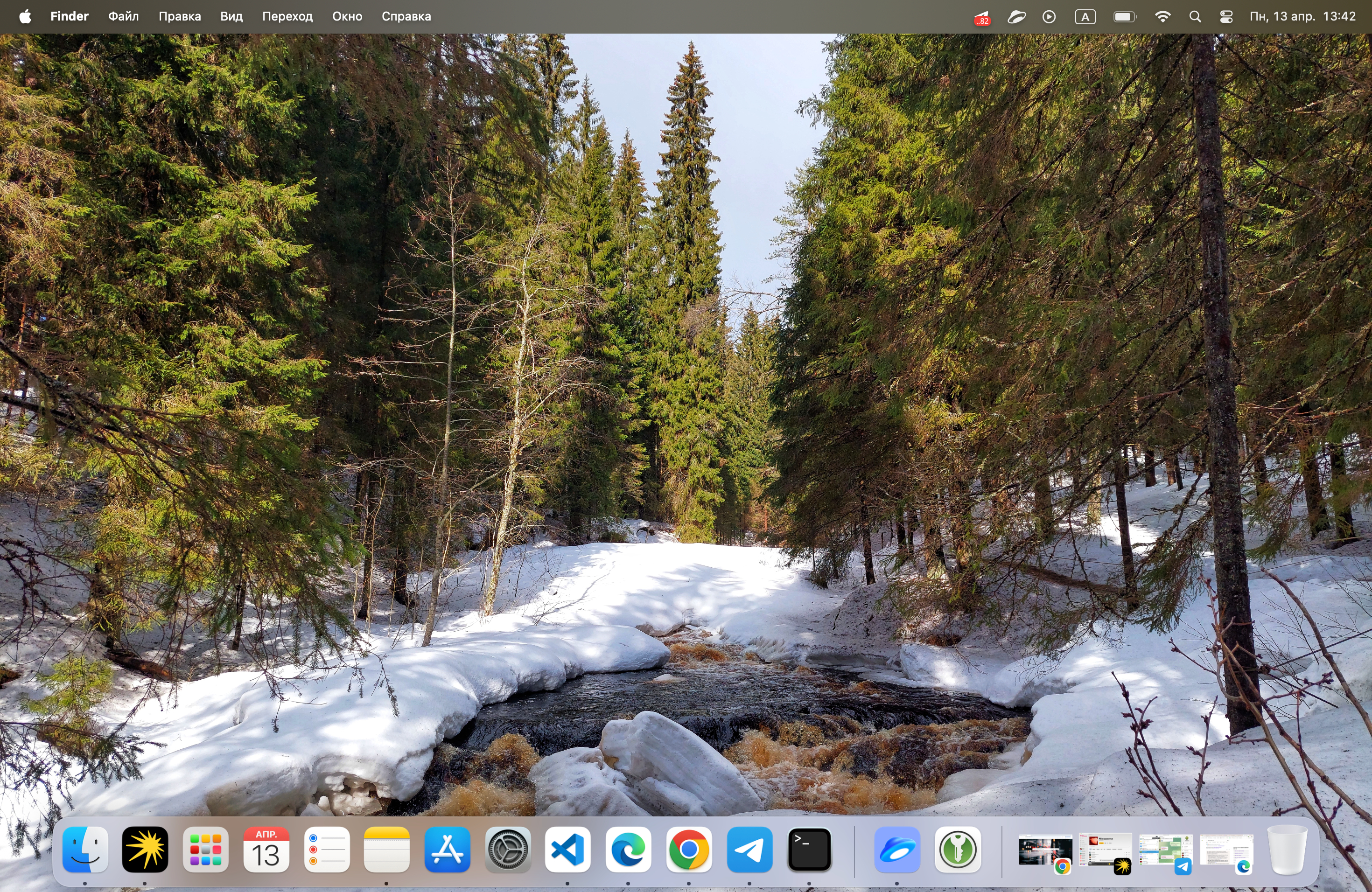Launch Yandex Music from the Dock
This screenshot has width=1372, height=892.
145,850
